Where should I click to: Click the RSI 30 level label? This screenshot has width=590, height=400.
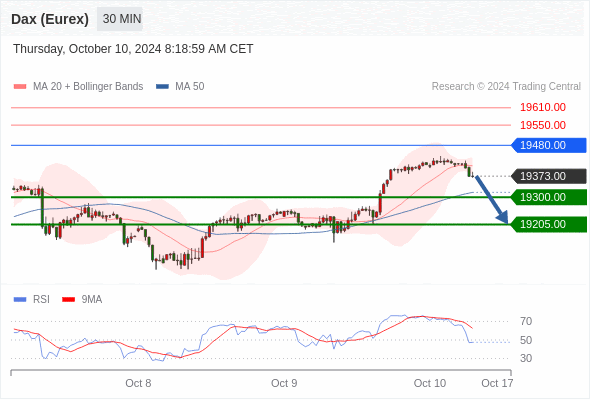pos(526,358)
